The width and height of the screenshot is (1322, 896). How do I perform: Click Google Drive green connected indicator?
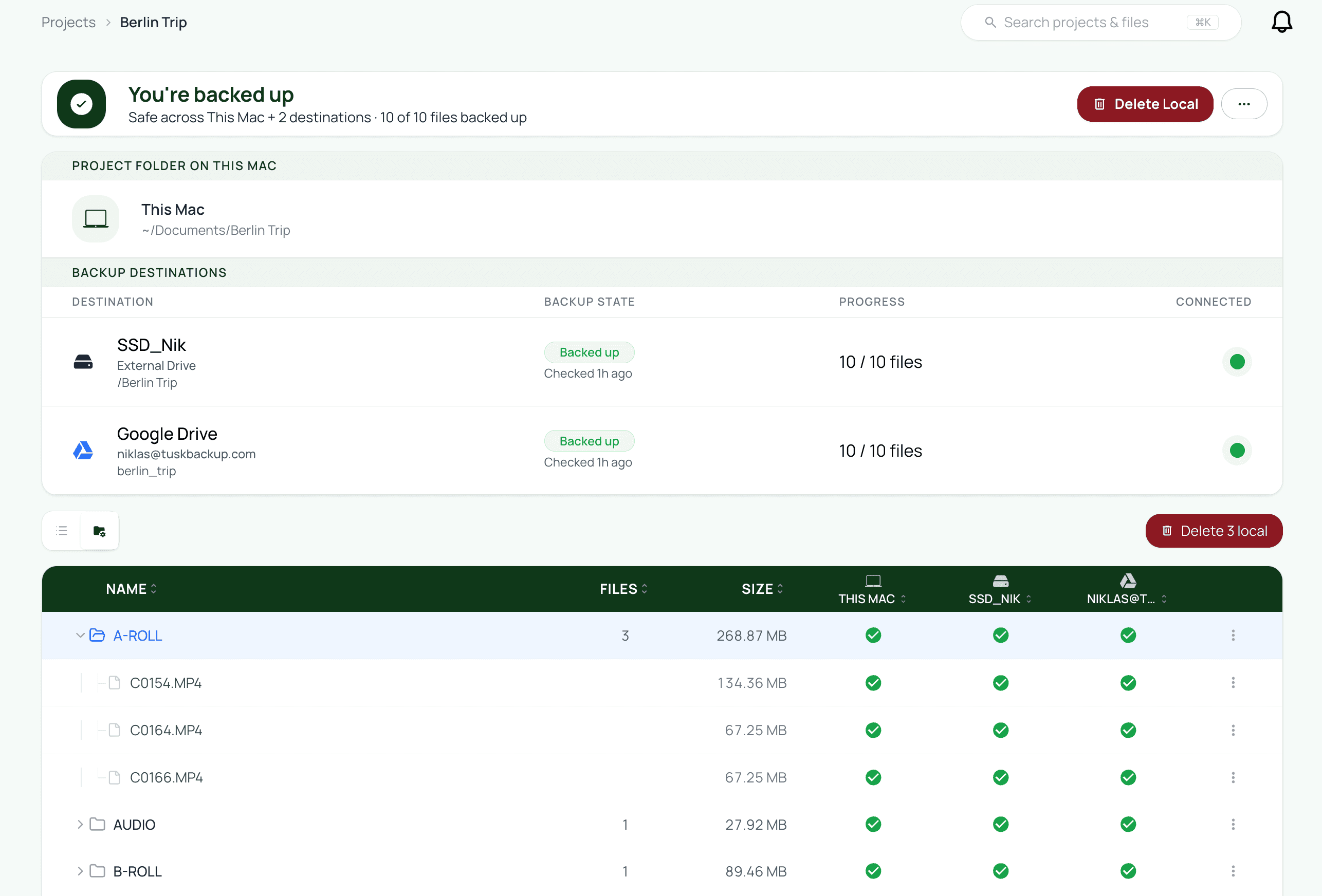pyautogui.click(x=1237, y=450)
